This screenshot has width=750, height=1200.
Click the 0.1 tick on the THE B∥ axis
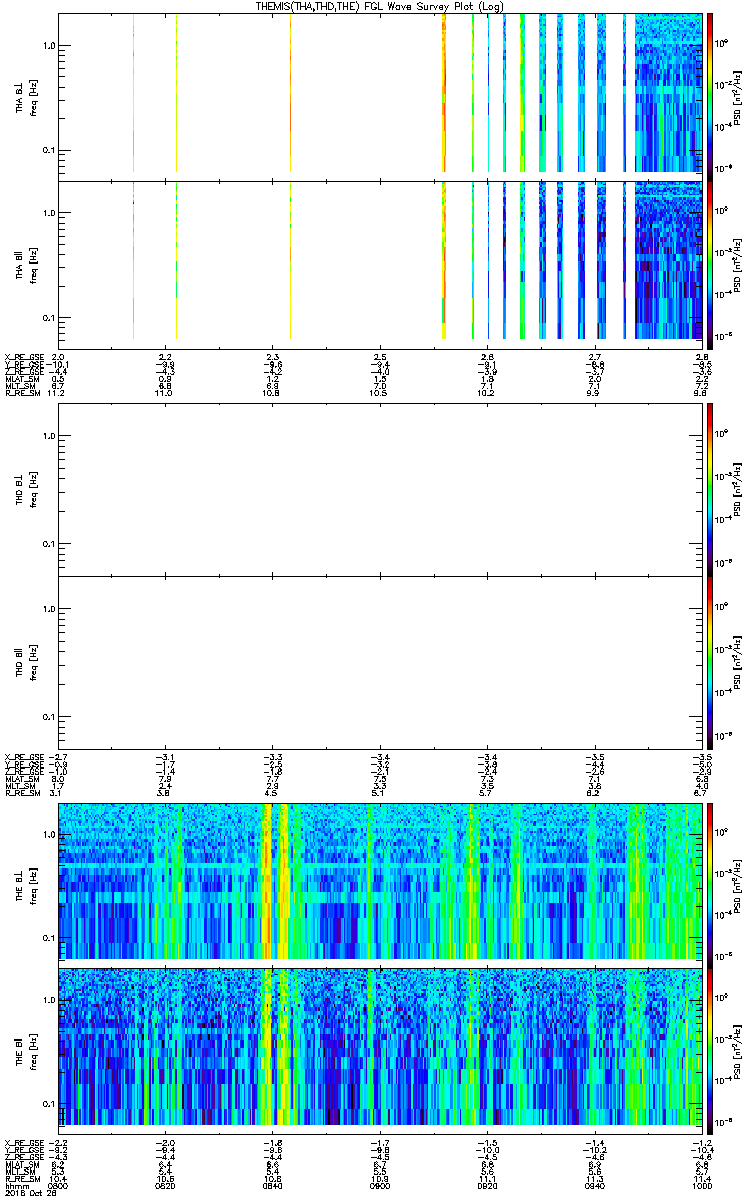(x=49, y=1103)
